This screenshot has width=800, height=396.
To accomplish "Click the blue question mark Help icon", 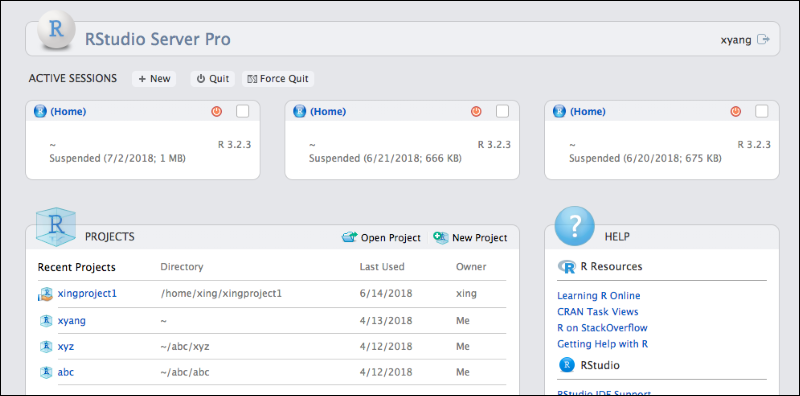I will pyautogui.click(x=574, y=226).
